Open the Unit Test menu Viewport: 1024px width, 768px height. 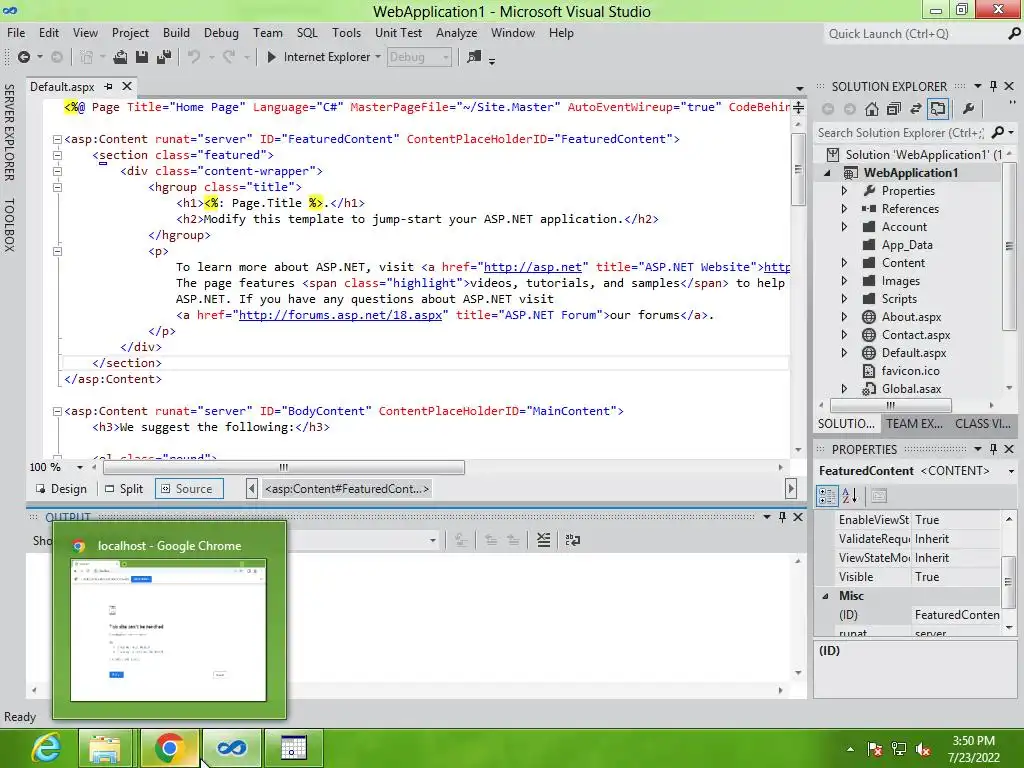[398, 33]
